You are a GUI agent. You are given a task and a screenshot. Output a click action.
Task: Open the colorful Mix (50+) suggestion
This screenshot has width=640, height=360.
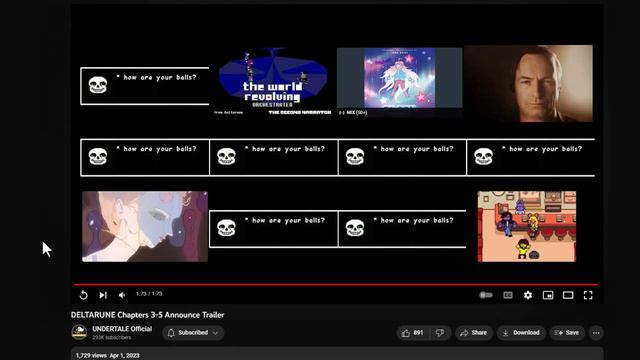(400, 82)
